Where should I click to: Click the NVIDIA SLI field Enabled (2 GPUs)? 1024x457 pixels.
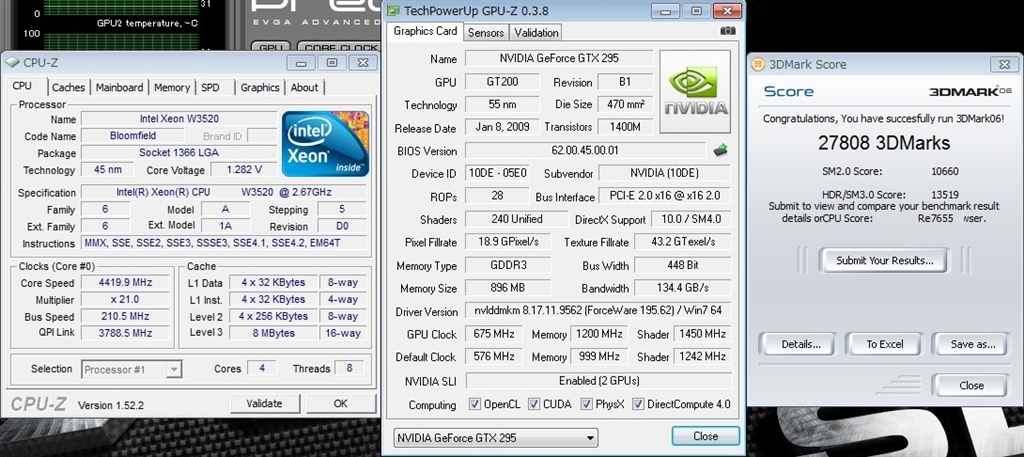pyautogui.click(x=598, y=381)
